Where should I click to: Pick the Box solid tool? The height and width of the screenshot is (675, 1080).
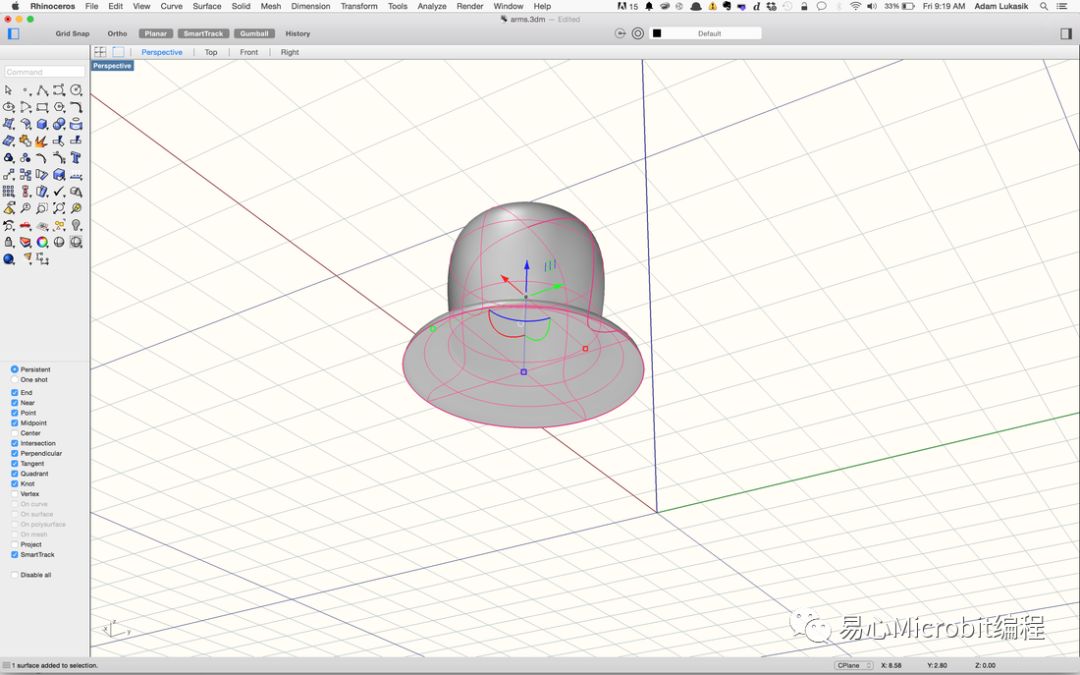42,124
